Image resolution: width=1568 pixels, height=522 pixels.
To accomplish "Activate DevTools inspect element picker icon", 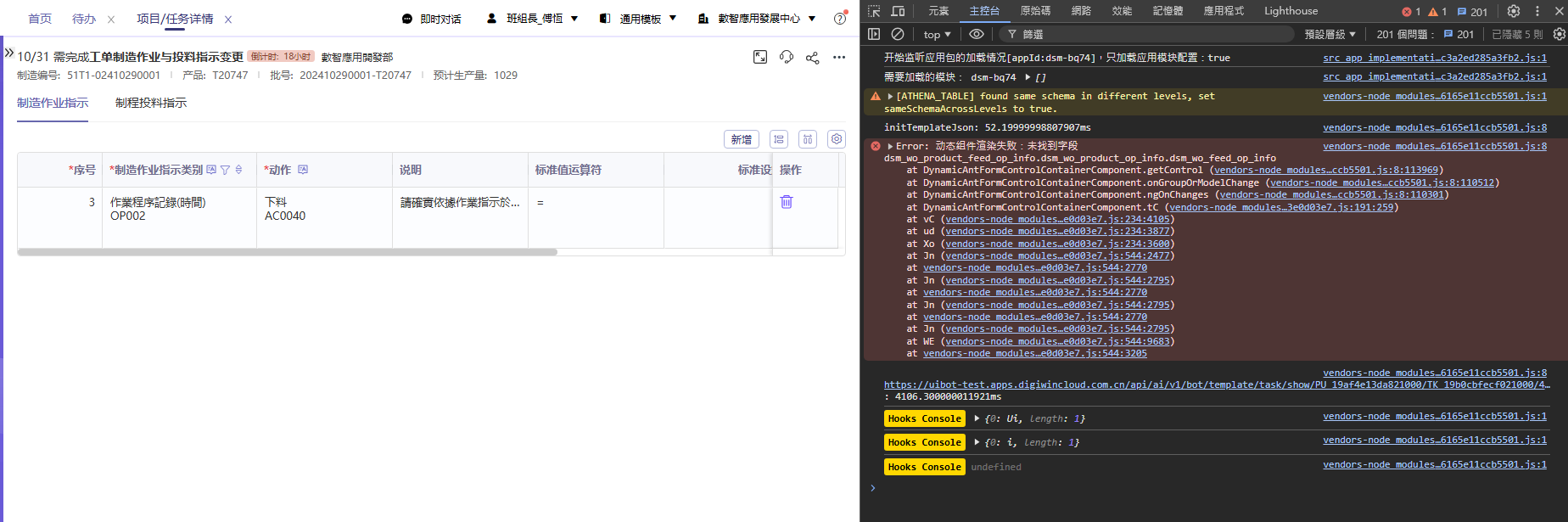I will coord(874,11).
